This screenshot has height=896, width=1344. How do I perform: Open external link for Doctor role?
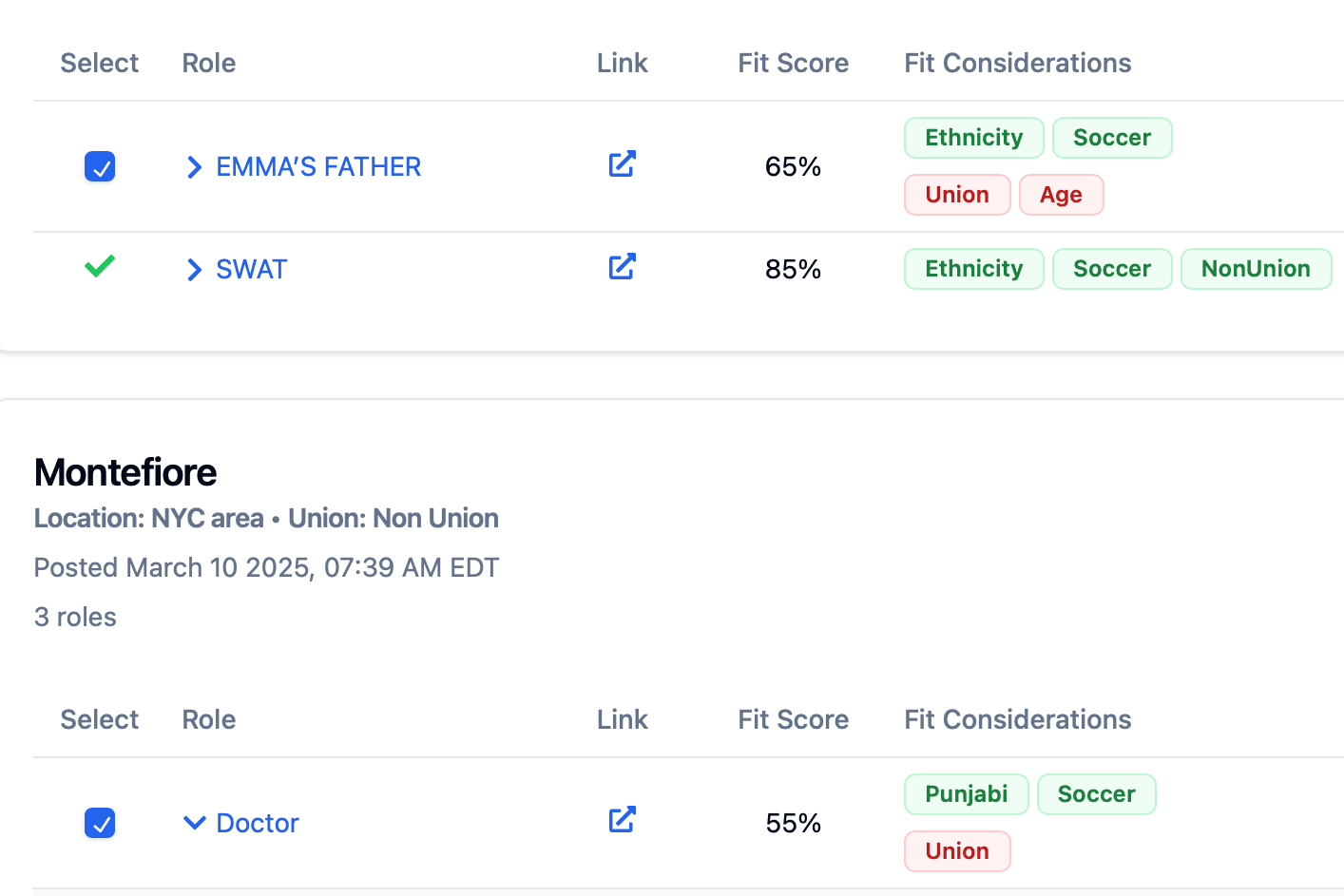622,820
